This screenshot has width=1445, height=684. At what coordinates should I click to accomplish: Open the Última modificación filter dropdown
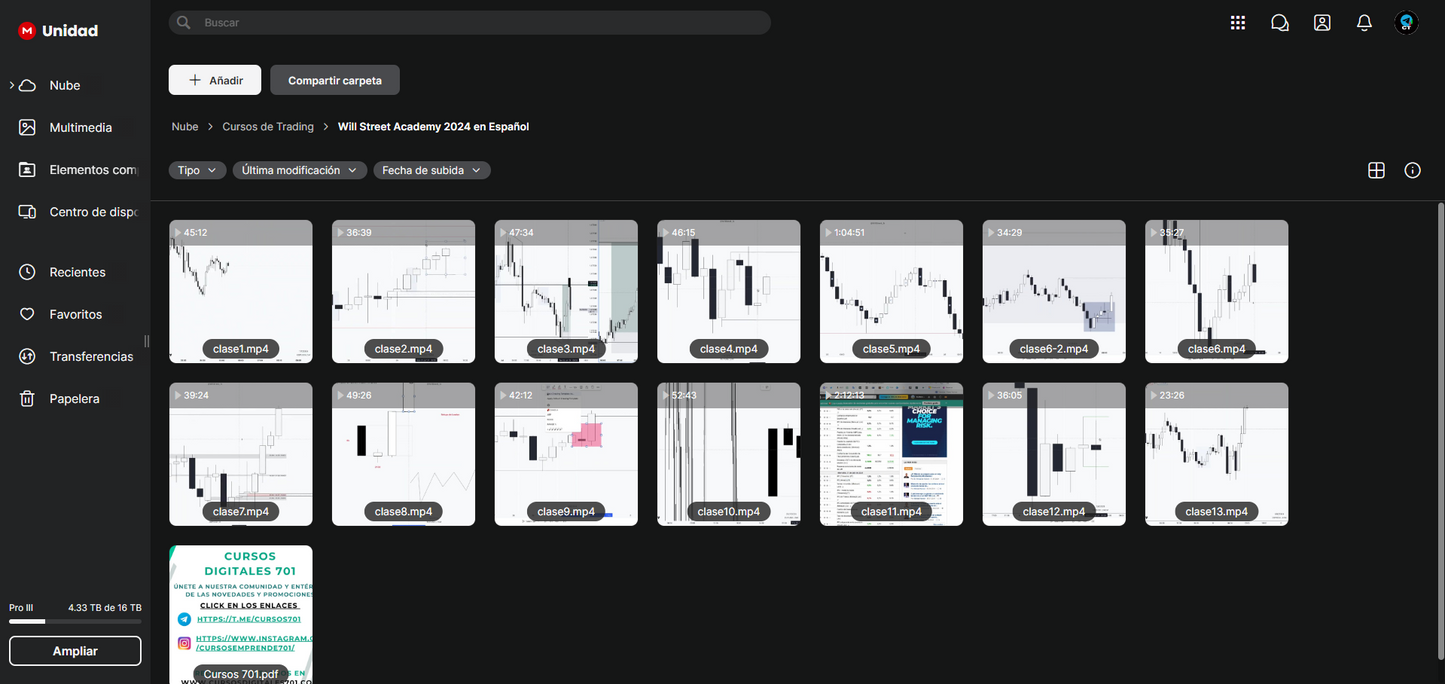tap(299, 170)
